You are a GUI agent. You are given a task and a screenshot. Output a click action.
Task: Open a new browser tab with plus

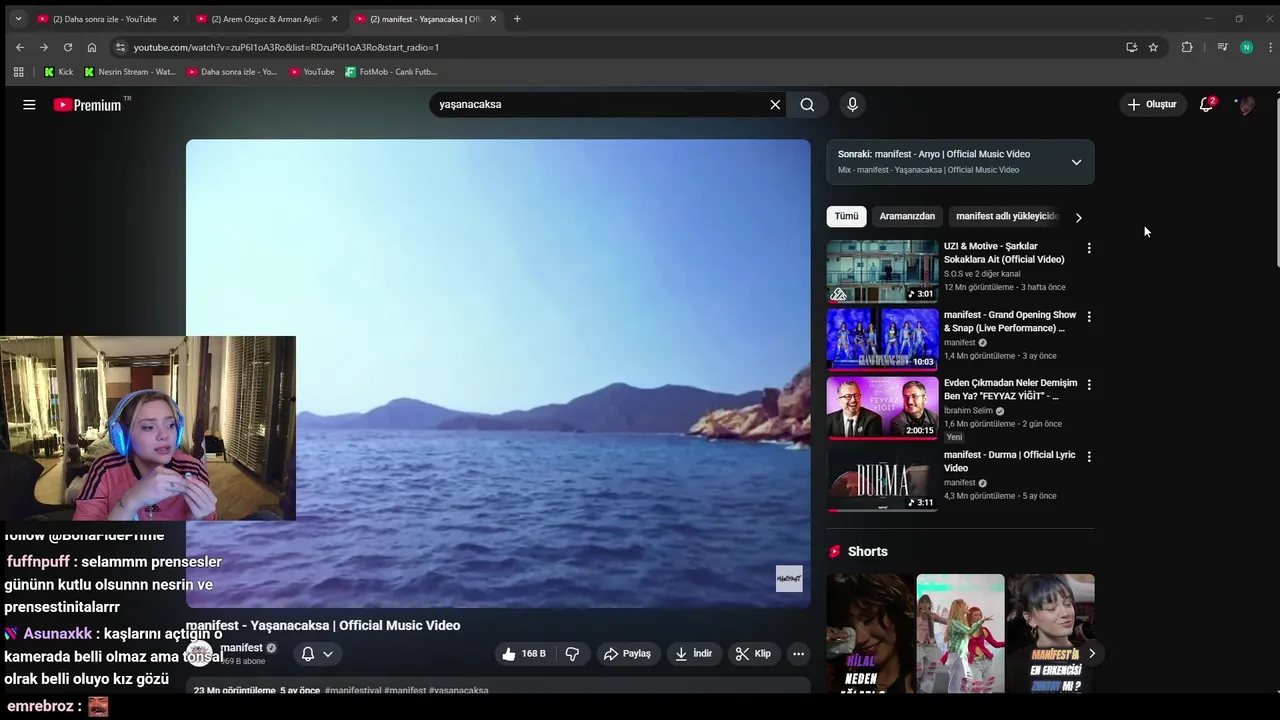point(517,19)
